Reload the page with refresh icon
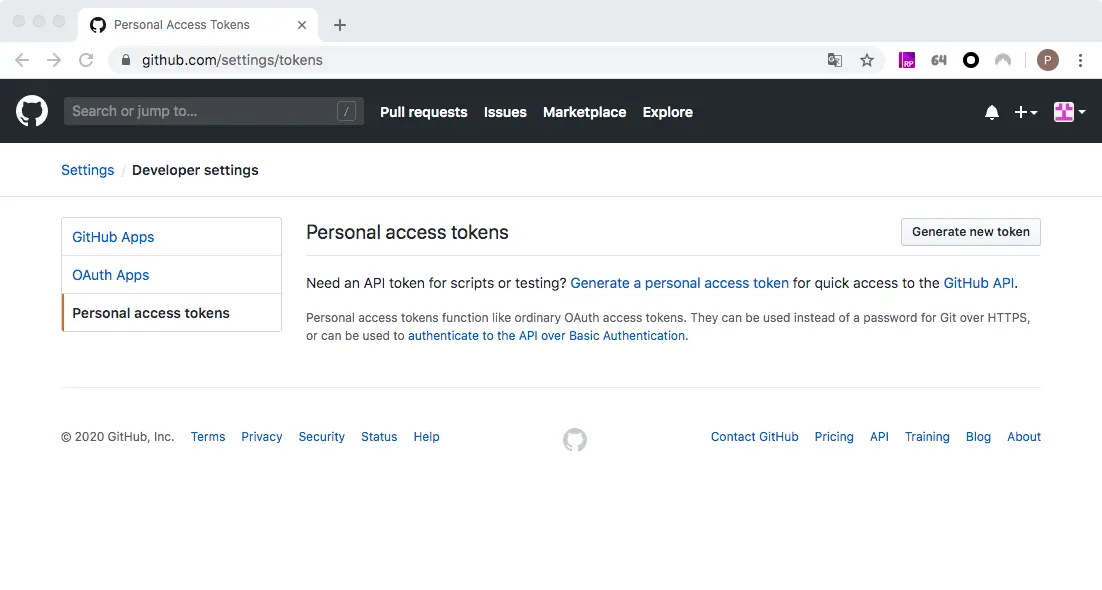 pyautogui.click(x=86, y=60)
